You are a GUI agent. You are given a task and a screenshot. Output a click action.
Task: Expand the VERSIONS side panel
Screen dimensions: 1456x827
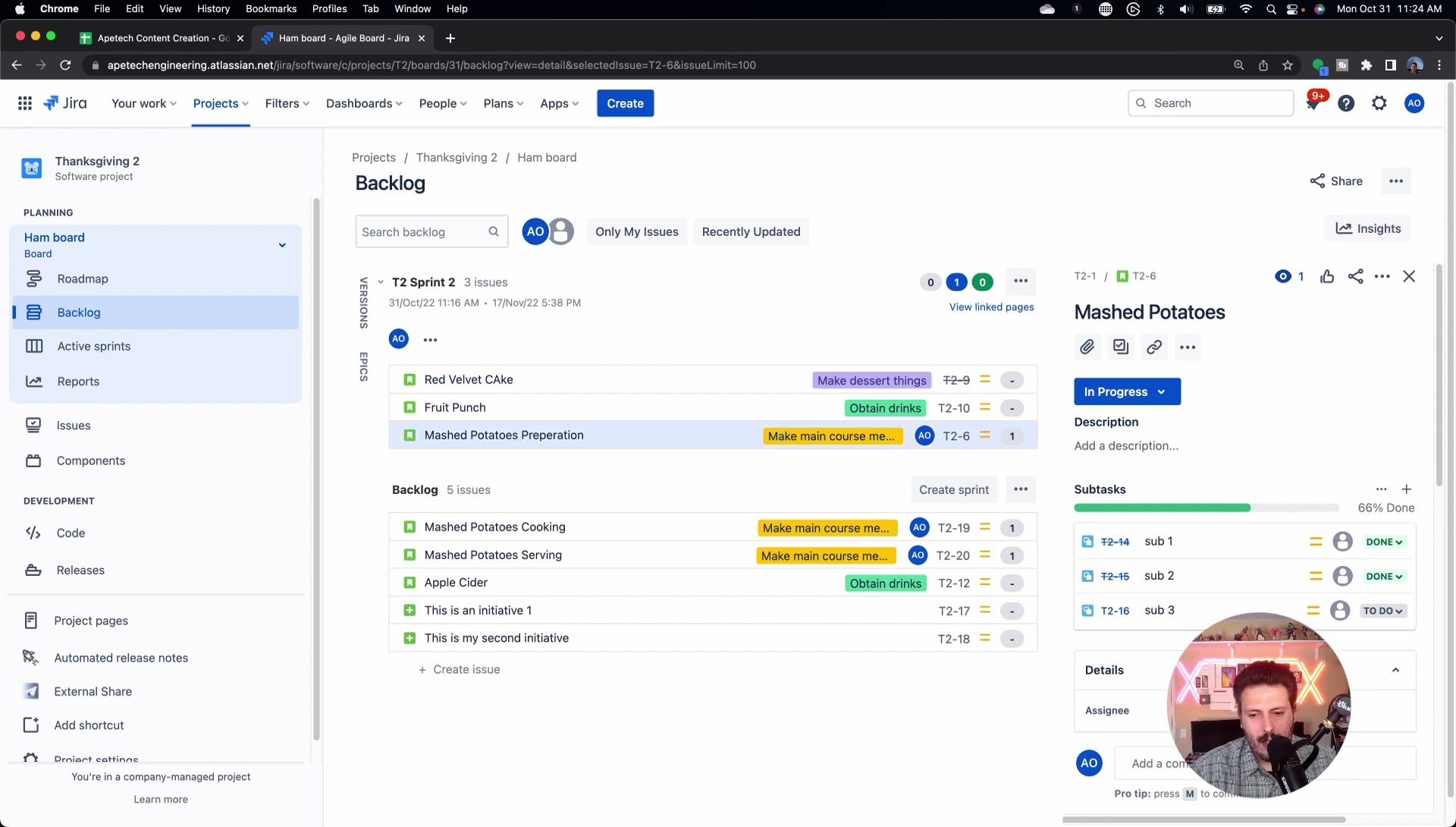(x=363, y=303)
